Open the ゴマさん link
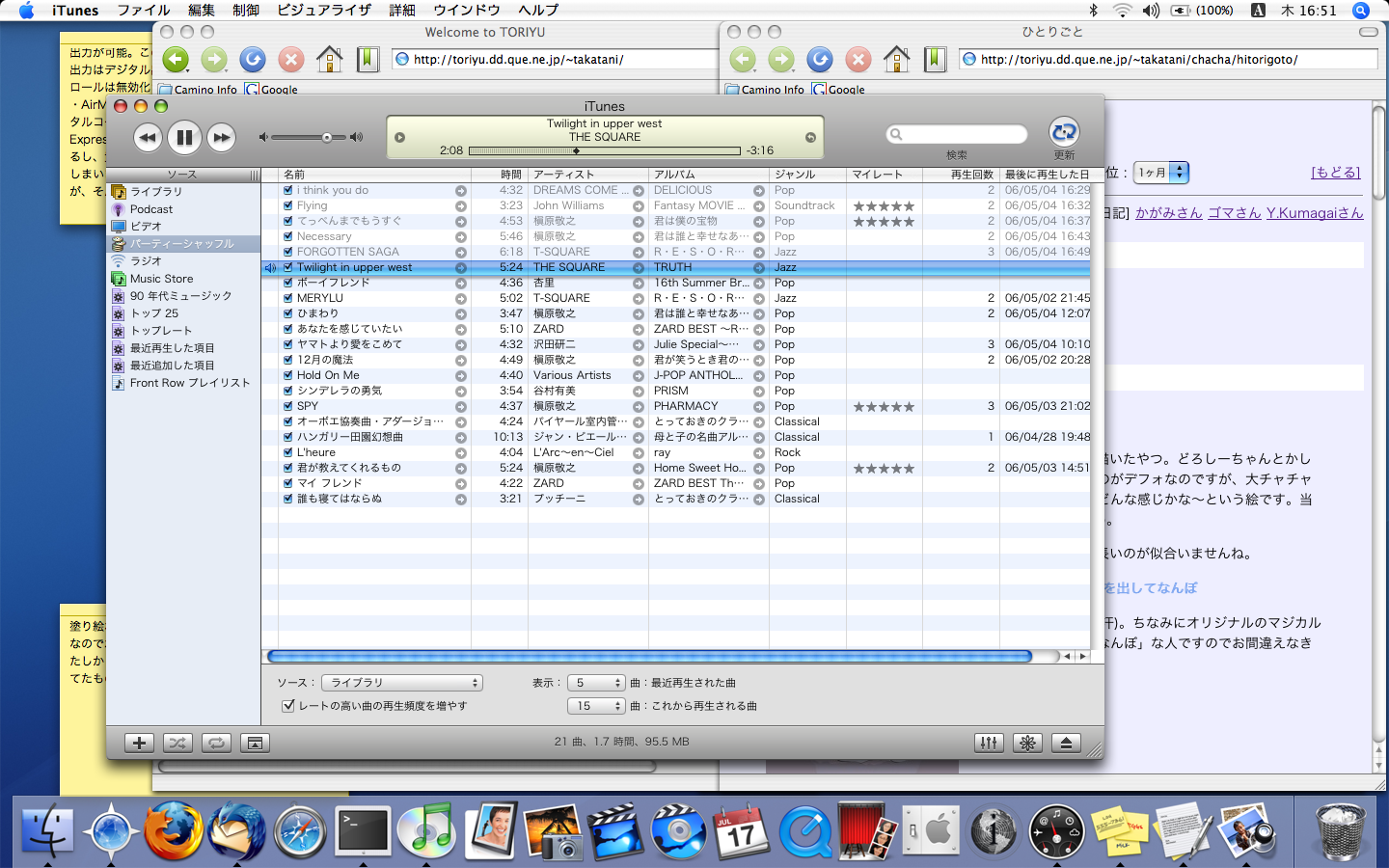Image resolution: width=1389 pixels, height=868 pixels. coord(1235,213)
